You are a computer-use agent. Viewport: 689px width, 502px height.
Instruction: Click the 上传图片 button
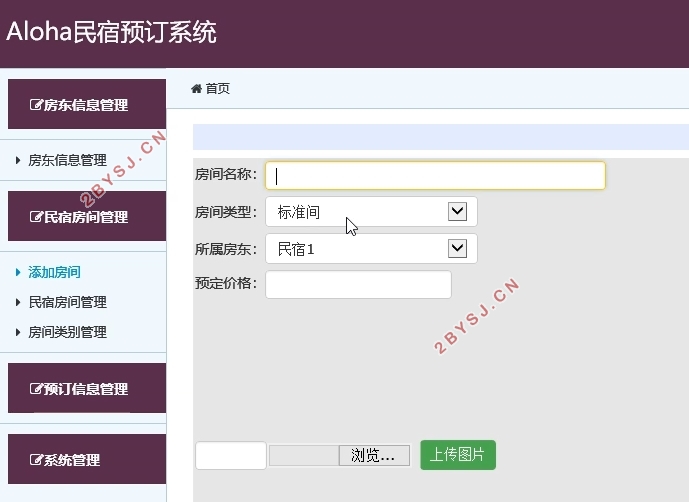click(x=457, y=455)
